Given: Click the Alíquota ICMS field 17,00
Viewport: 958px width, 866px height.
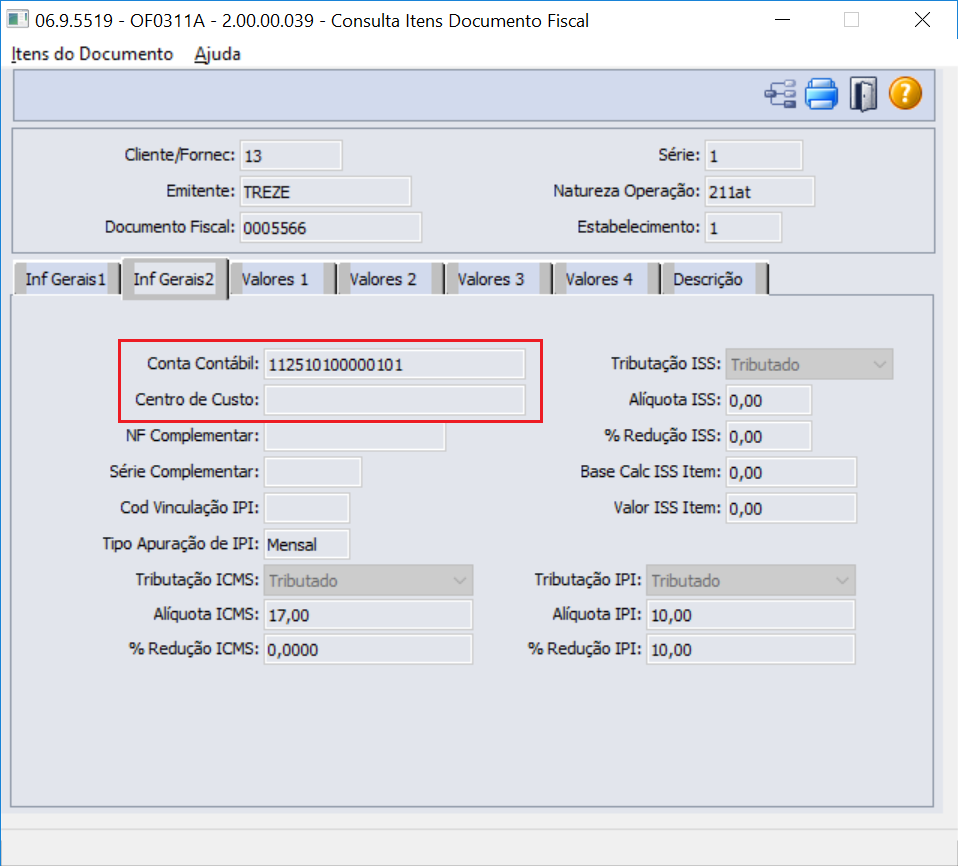Looking at the screenshot, I should [x=368, y=615].
